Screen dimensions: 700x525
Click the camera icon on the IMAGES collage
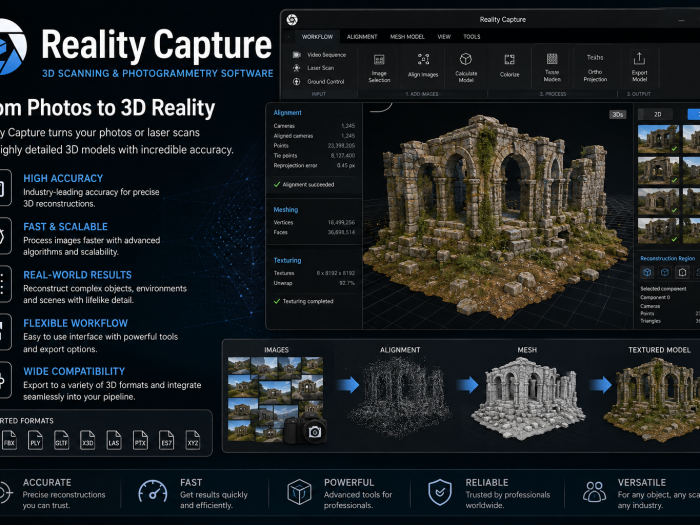click(315, 432)
